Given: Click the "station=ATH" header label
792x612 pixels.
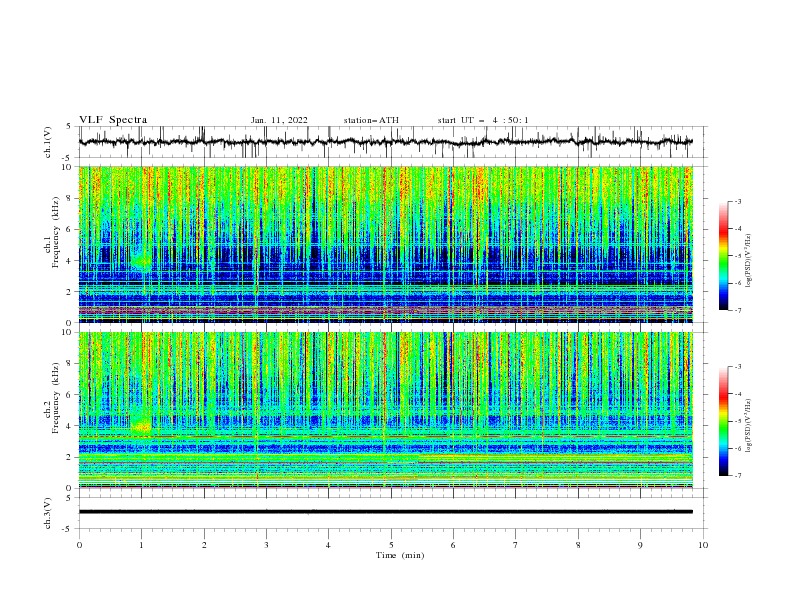Looking at the screenshot, I should coord(371,120).
